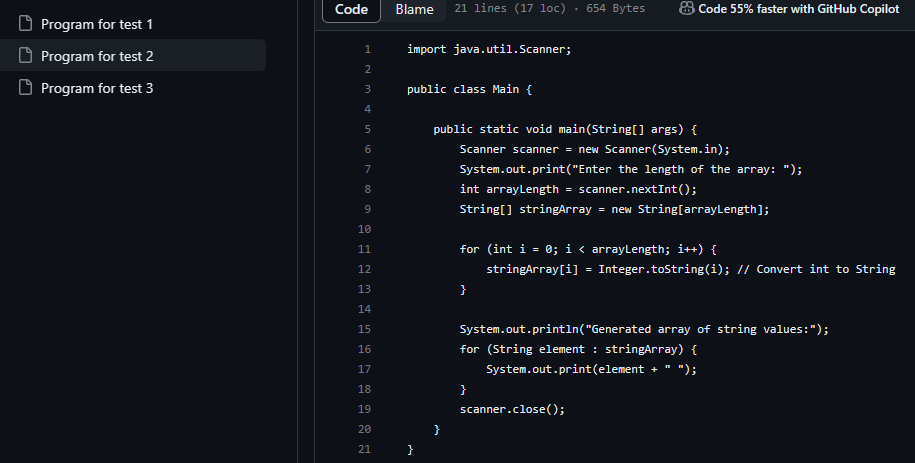This screenshot has height=463, width=915.
Task: Select line number 1
Action: click(367, 49)
